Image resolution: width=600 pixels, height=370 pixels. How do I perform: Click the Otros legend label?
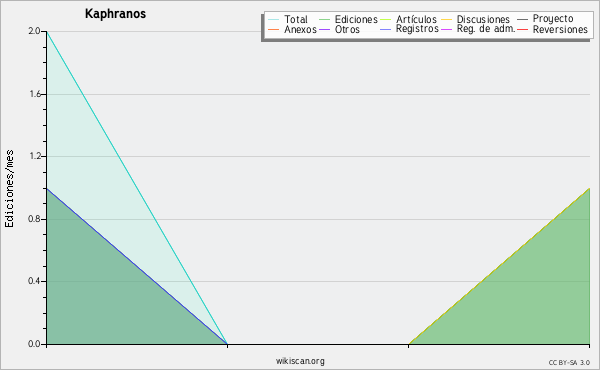tap(347, 29)
